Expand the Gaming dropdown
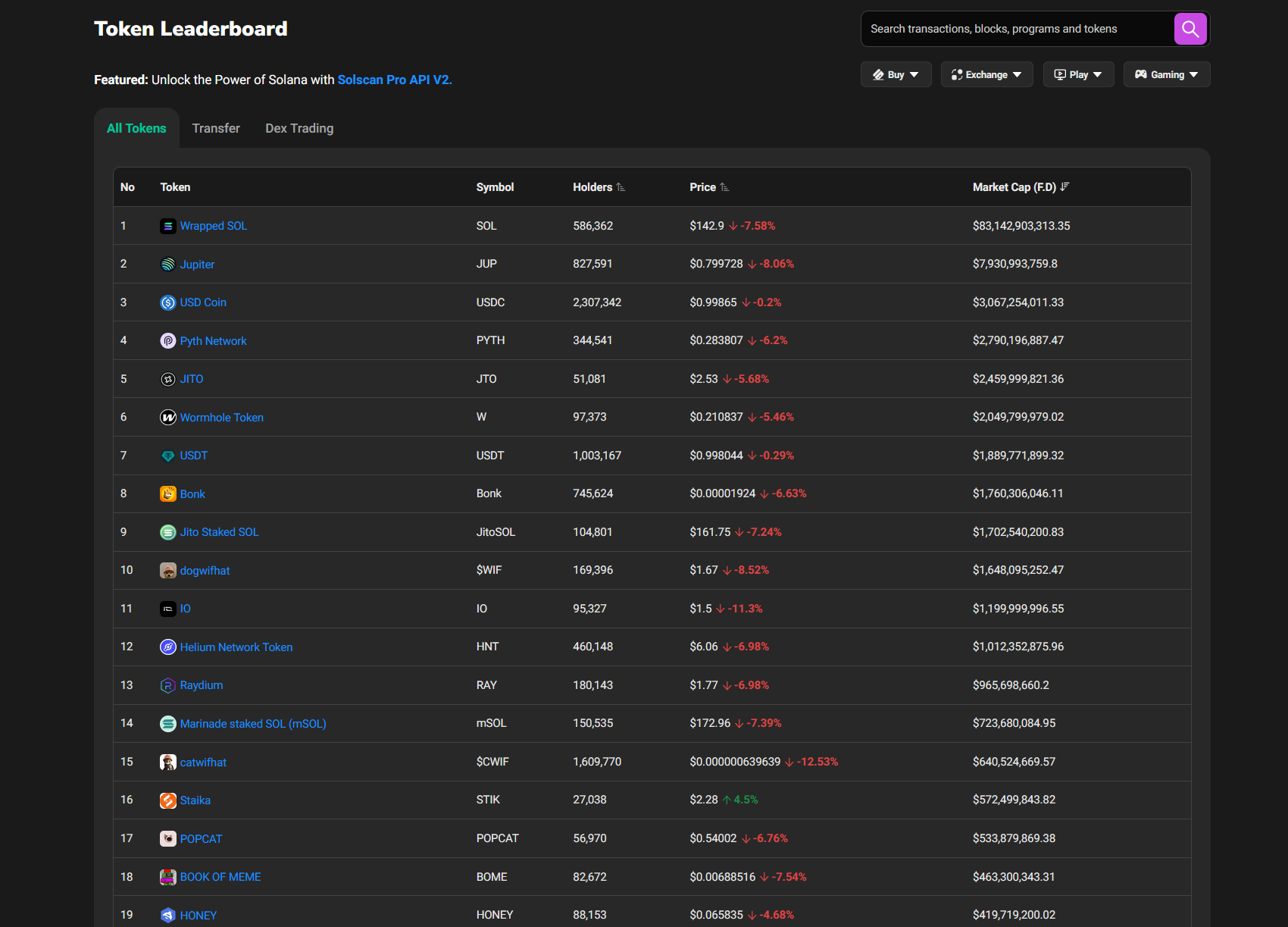The image size is (1288, 927). 1167,74
